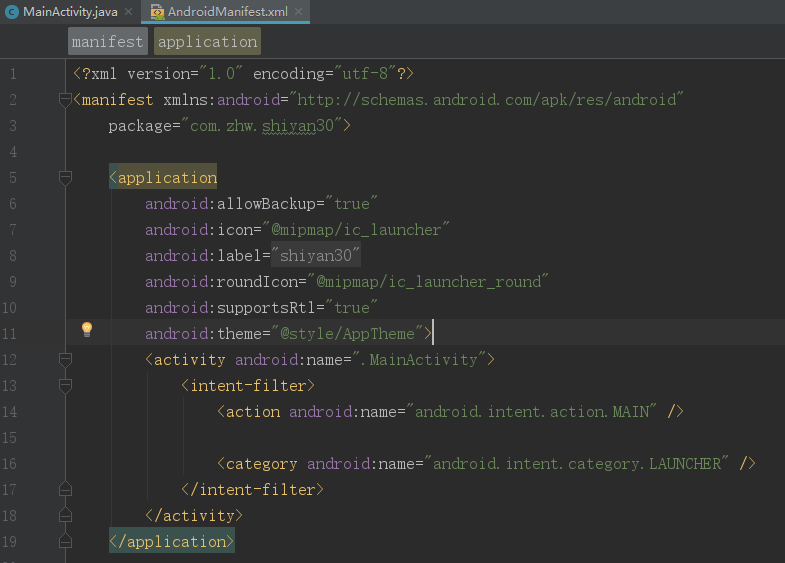Click the folded label value "shiyan30"
Image resolution: width=785 pixels, height=563 pixels.
coord(315,256)
